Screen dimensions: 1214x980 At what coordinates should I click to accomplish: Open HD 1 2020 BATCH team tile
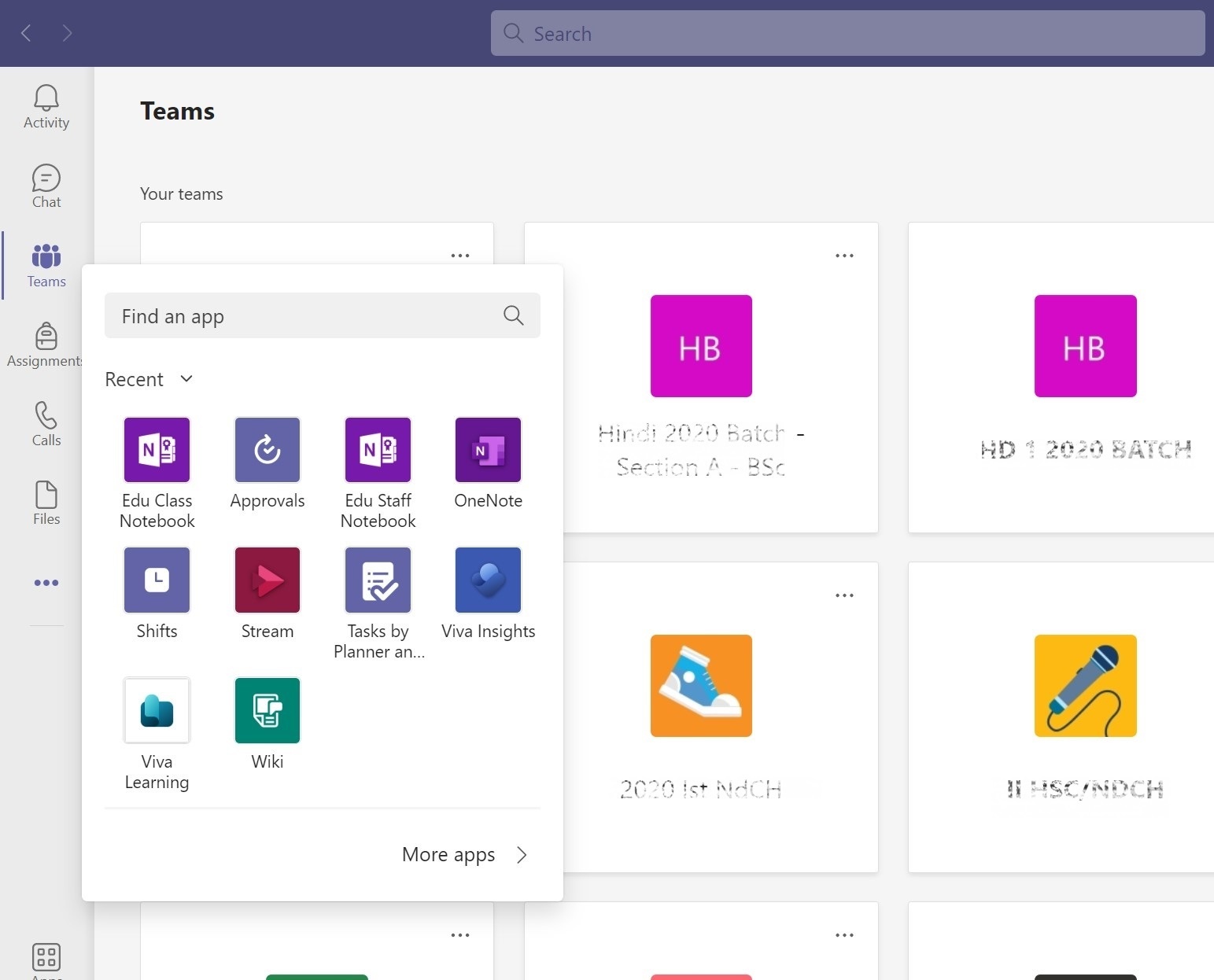pos(1085,346)
